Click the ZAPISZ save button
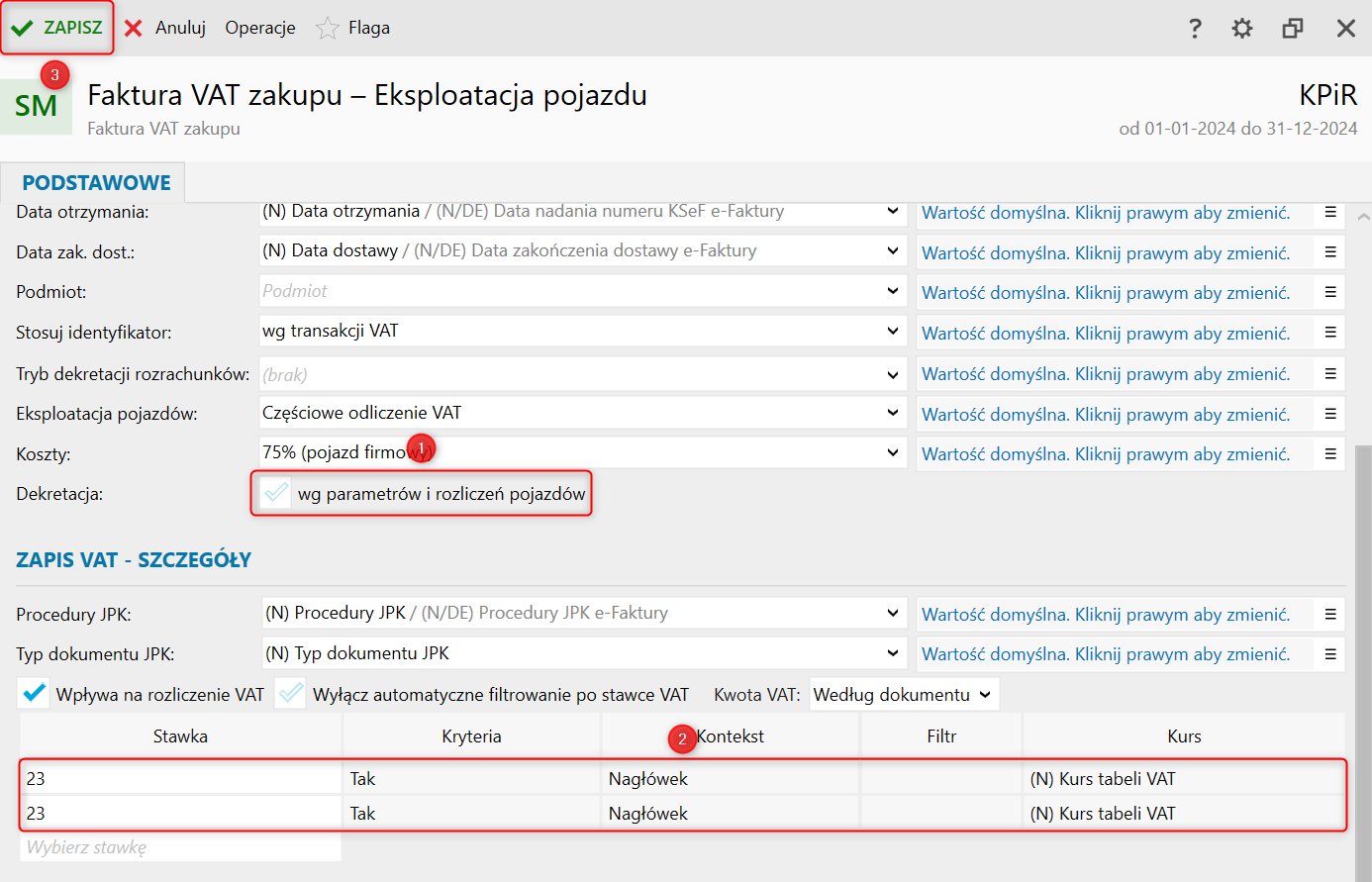This screenshot has height=882, width=1372. coord(57,28)
